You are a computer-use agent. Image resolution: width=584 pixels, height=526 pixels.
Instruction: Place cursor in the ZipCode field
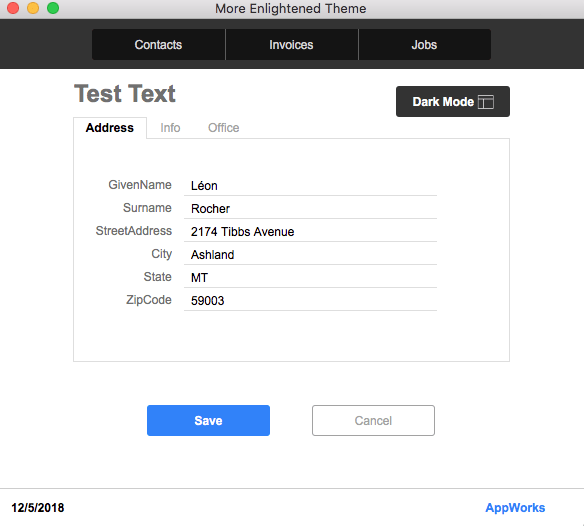[310, 300]
